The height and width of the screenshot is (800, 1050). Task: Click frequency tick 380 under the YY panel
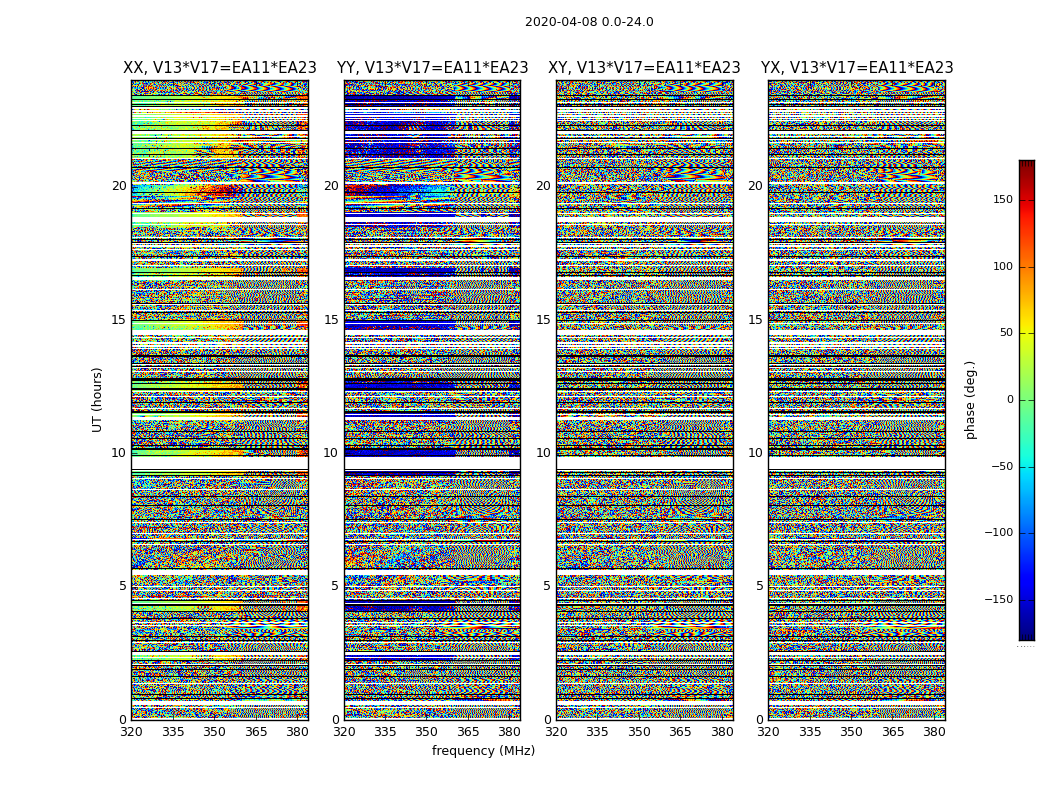(x=510, y=731)
